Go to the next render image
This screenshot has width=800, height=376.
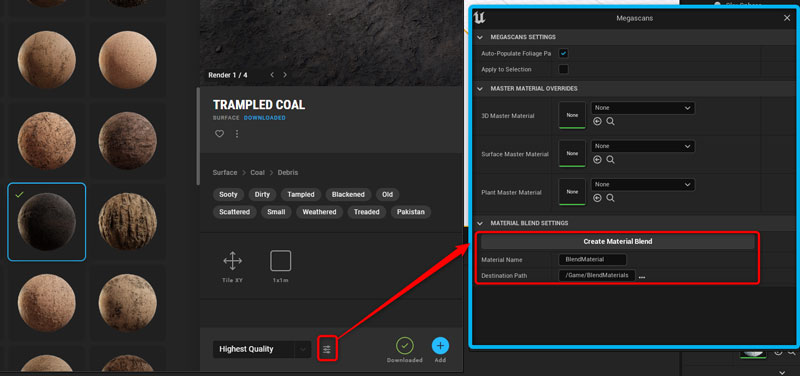pyautogui.click(x=285, y=75)
